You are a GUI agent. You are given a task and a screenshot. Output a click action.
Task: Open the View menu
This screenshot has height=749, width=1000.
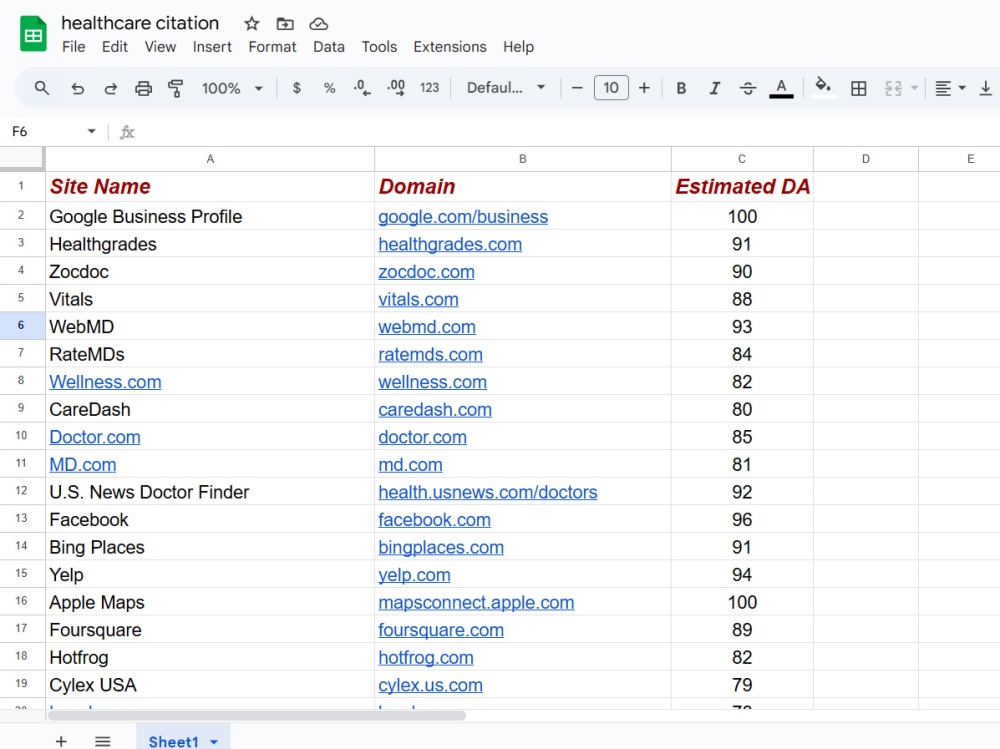160,47
